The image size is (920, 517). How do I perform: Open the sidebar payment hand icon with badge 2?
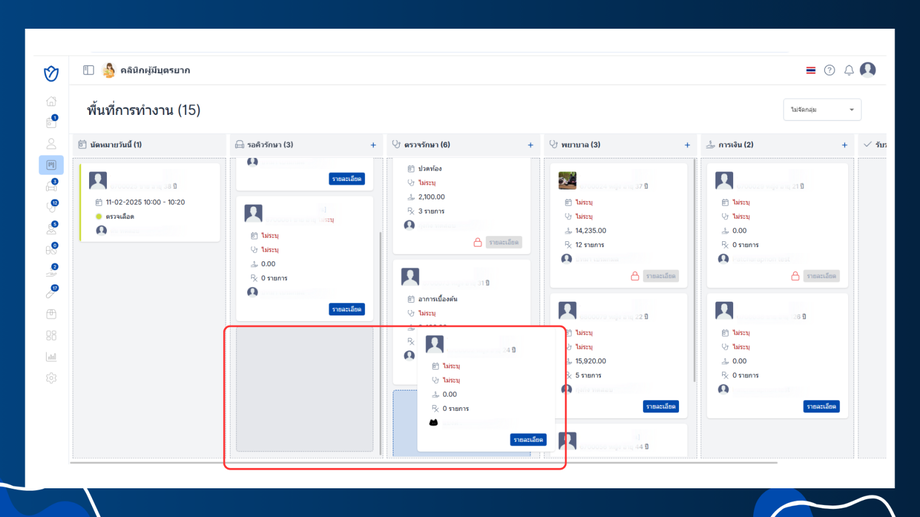point(52,271)
